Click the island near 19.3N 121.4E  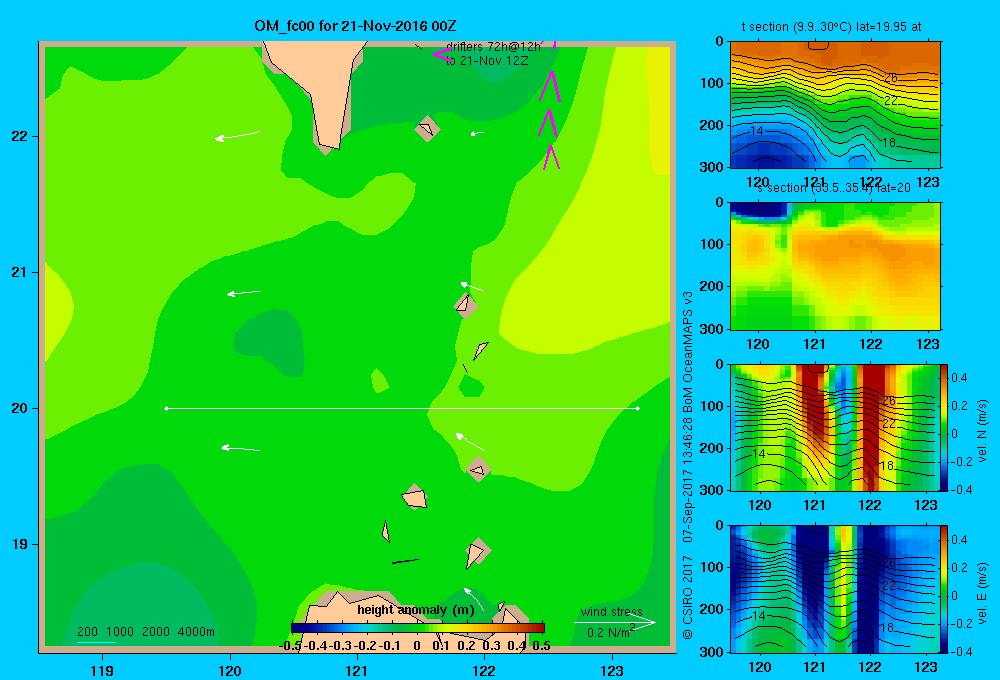click(415, 497)
